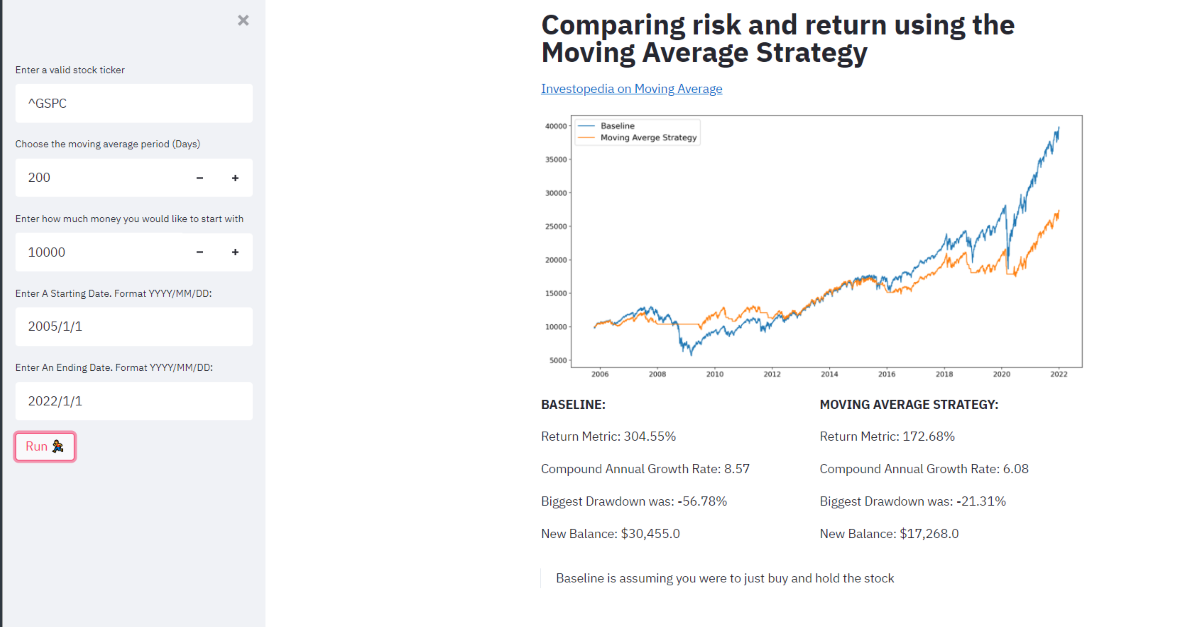Edit the ending date field
This screenshot has width=1200, height=627.
133,401
